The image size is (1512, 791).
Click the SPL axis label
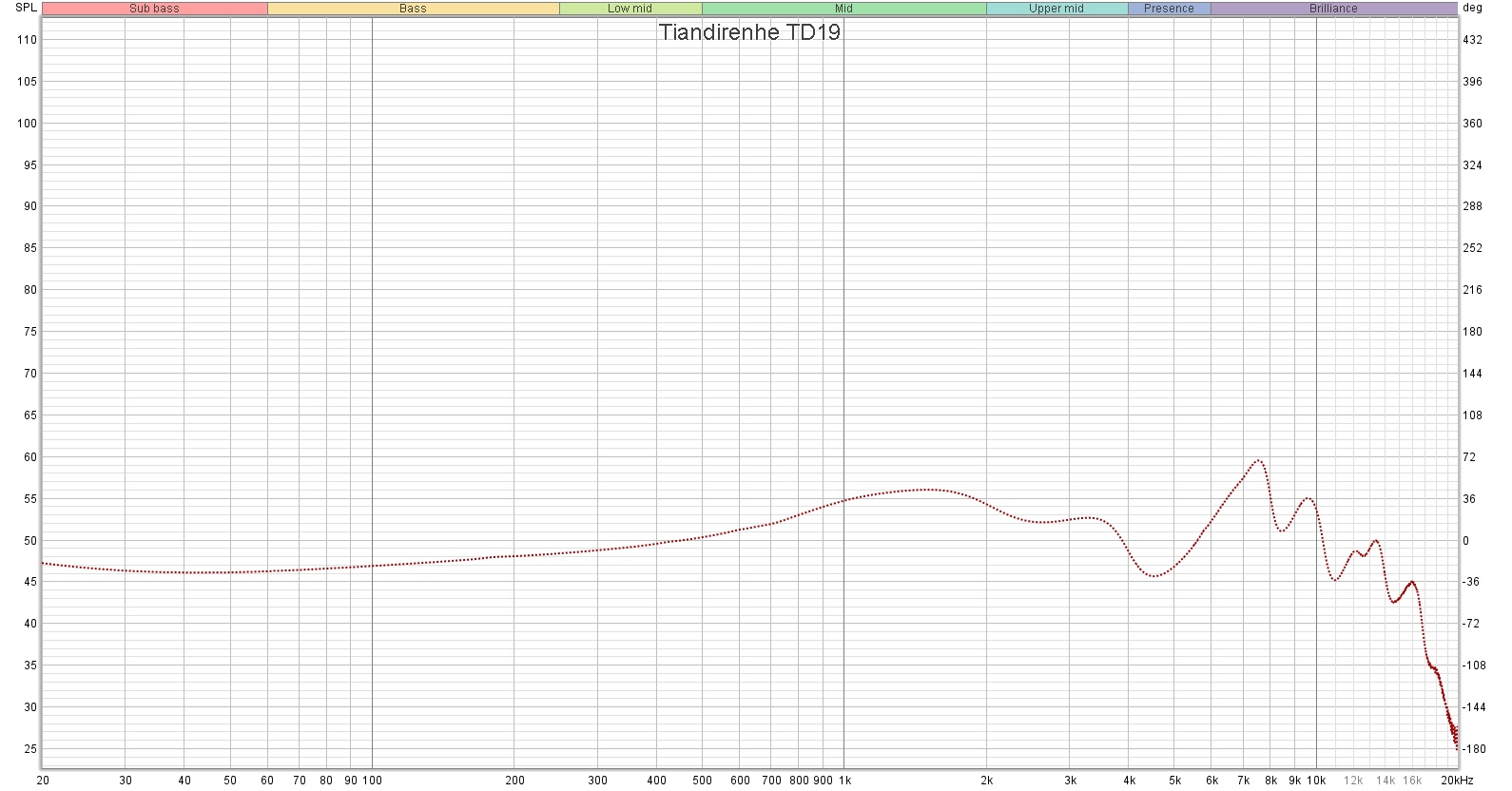[27, 8]
